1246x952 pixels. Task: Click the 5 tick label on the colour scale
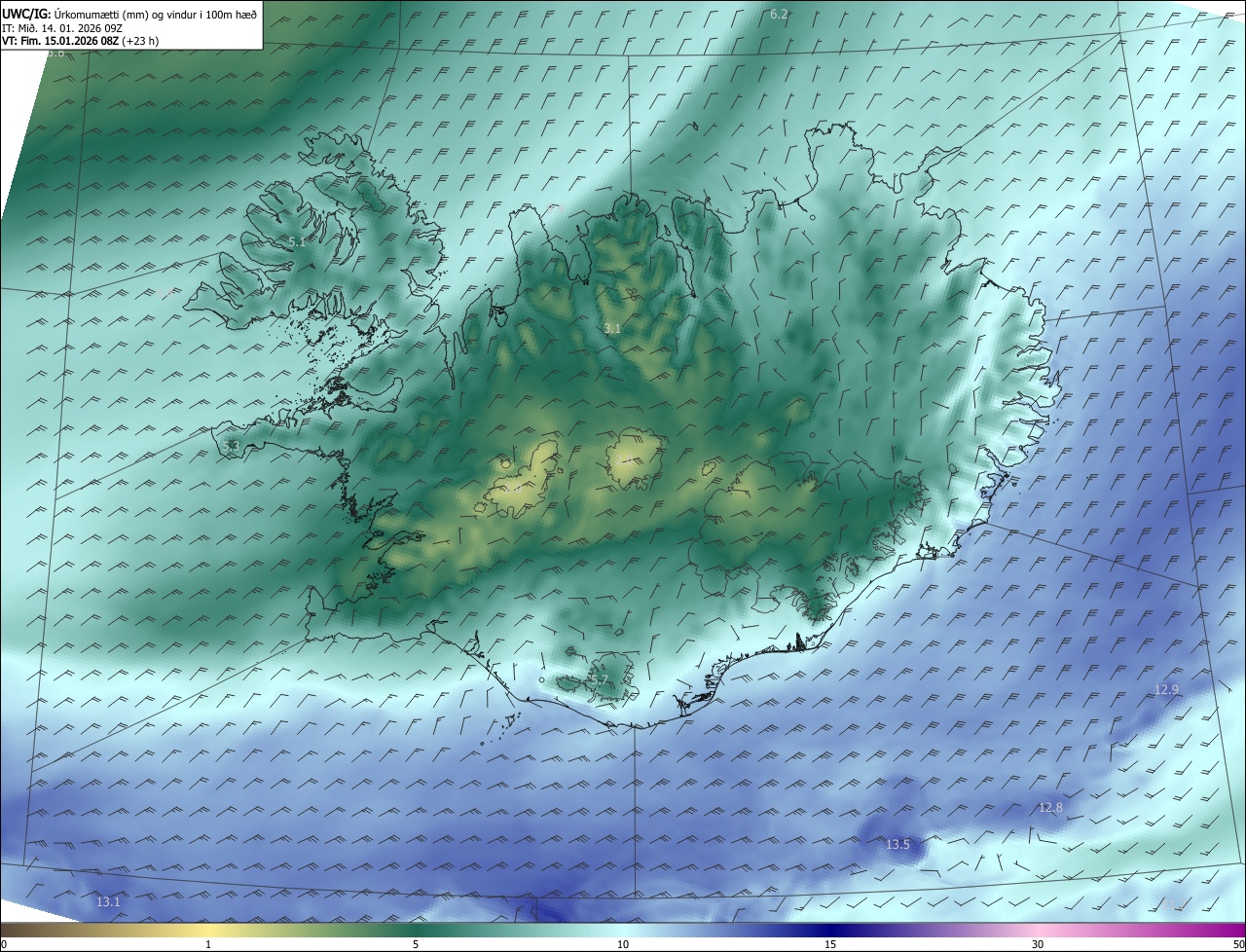click(x=416, y=944)
